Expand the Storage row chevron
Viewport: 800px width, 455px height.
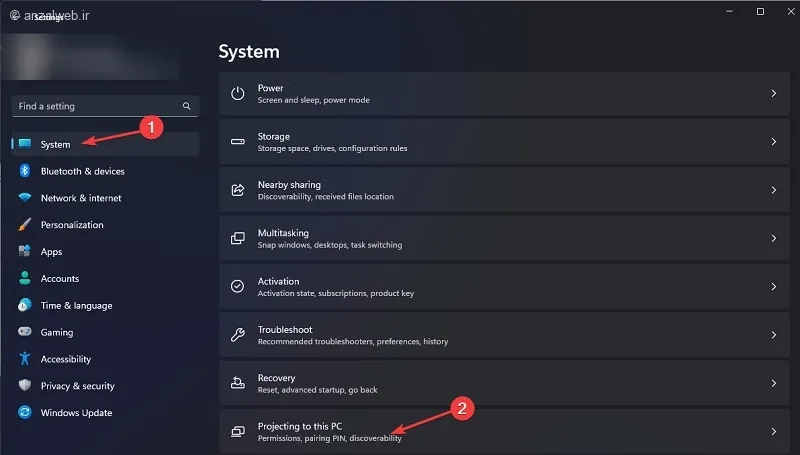pyautogui.click(x=773, y=142)
